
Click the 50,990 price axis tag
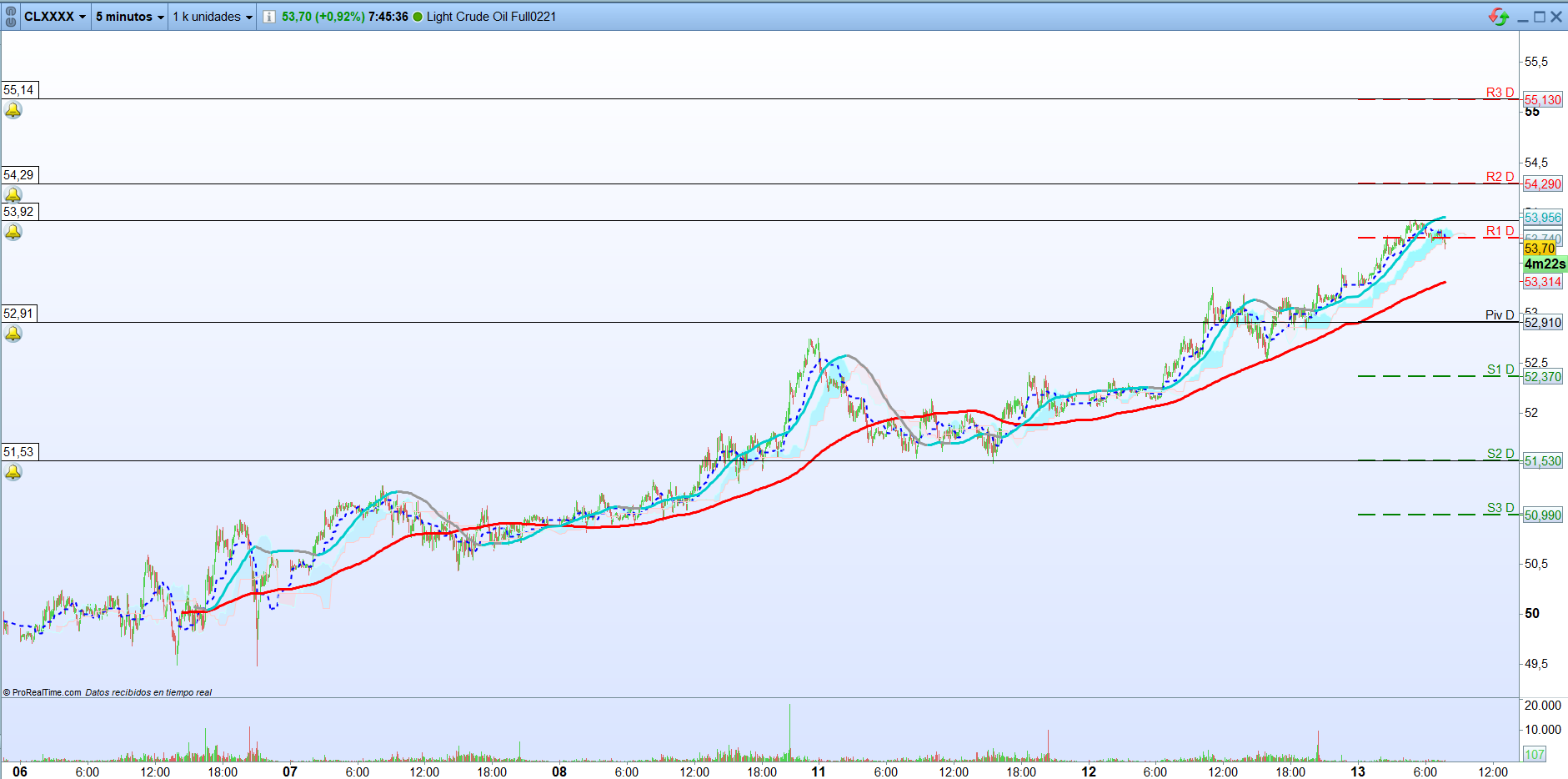point(1542,515)
